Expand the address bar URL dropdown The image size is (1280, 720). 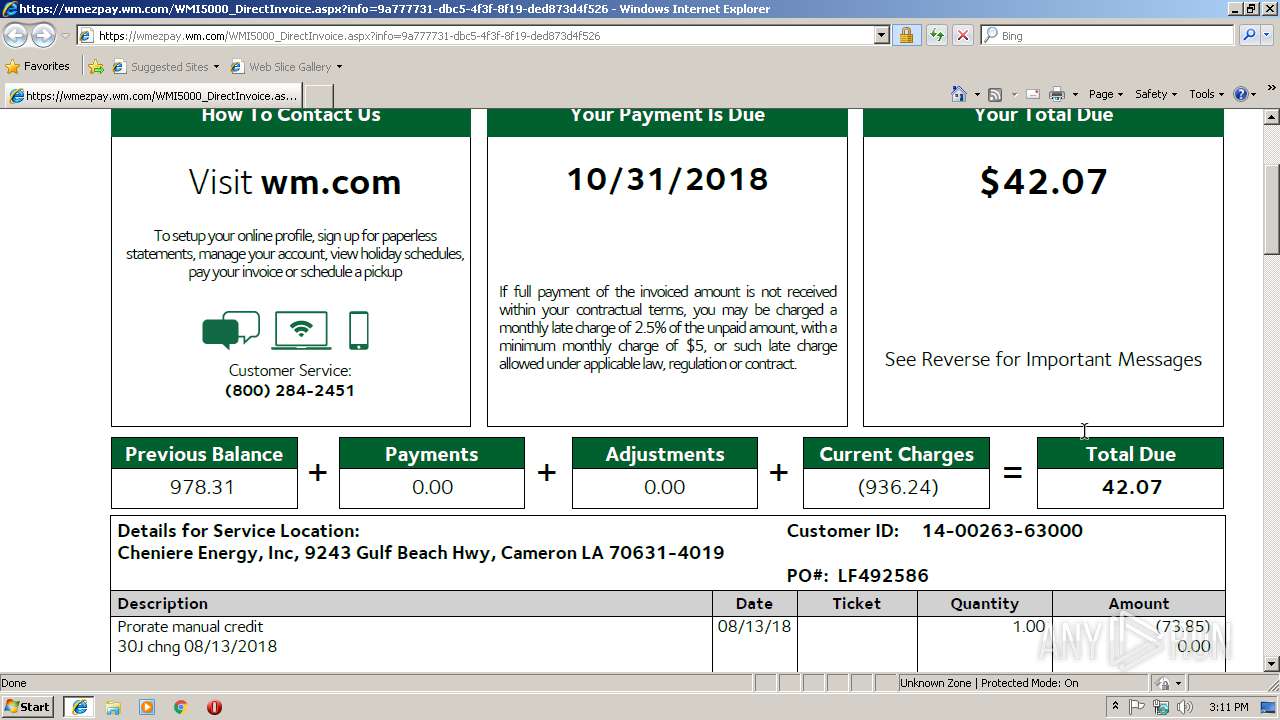click(x=881, y=36)
